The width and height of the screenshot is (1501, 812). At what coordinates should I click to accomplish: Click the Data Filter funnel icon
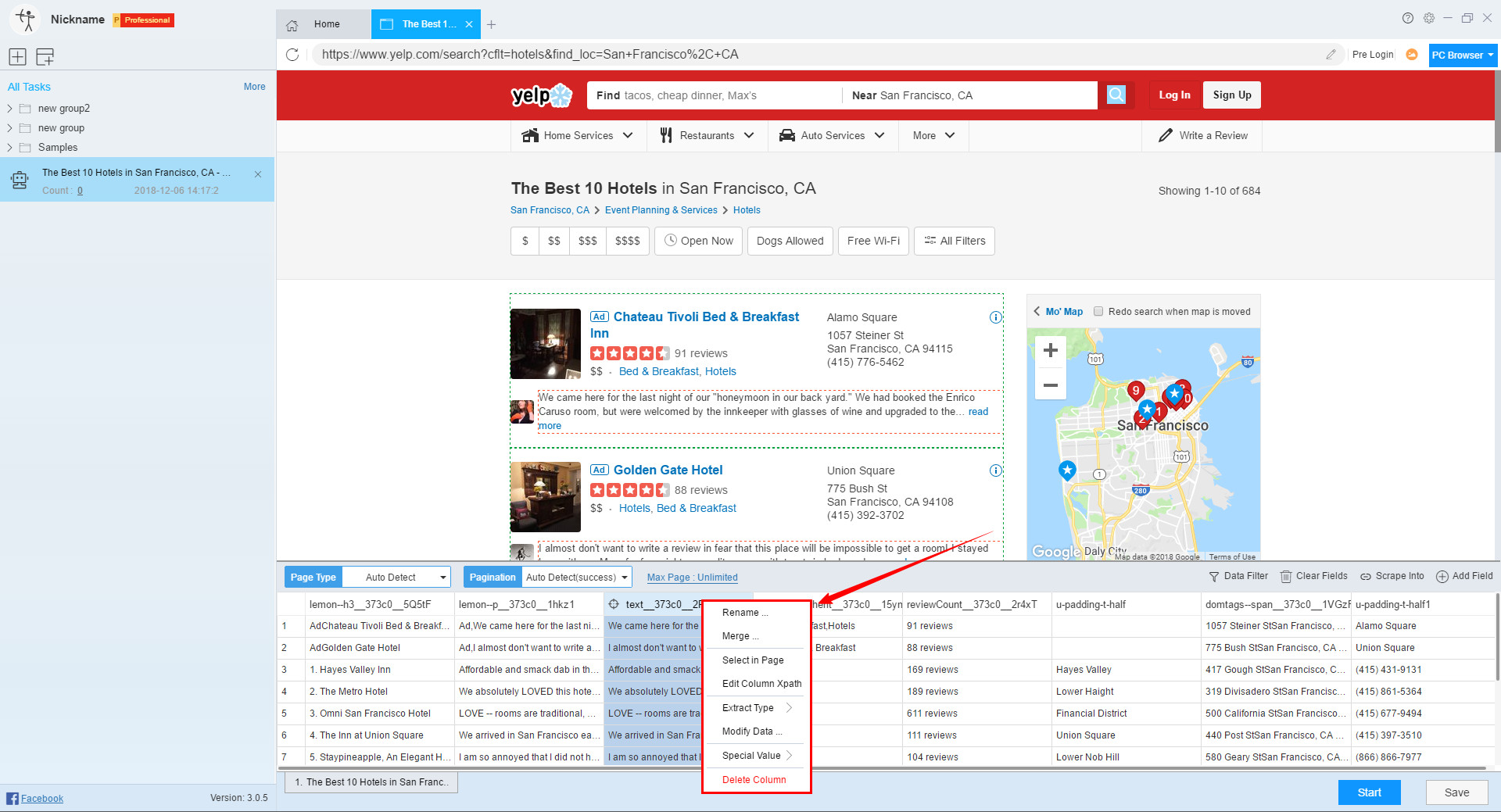(x=1214, y=577)
